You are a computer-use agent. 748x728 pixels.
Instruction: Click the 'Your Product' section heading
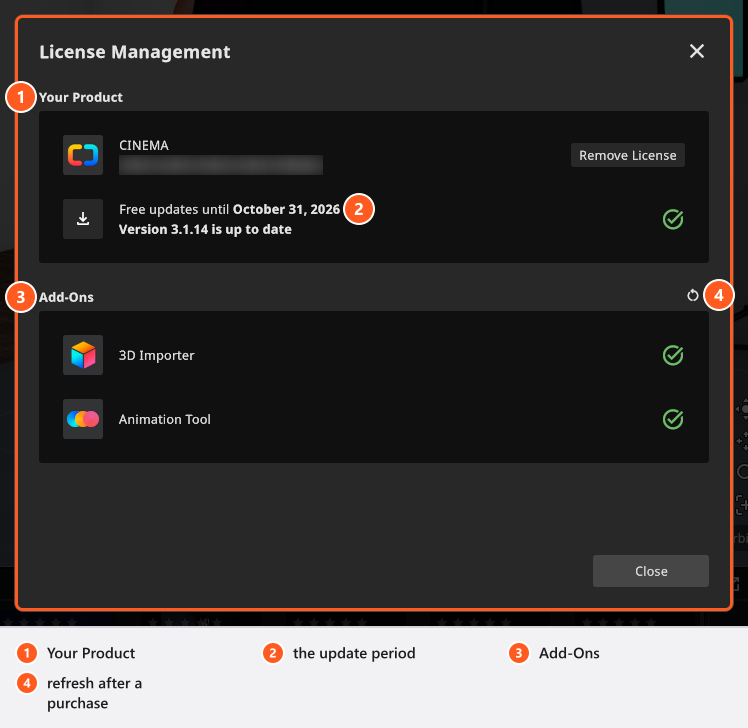[x=81, y=97]
